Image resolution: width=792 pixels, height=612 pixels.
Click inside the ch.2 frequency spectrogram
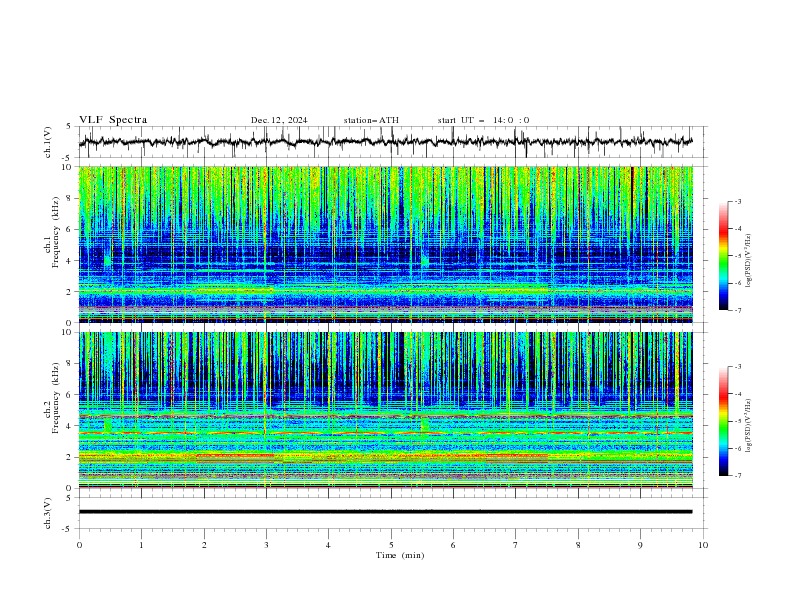pos(385,410)
